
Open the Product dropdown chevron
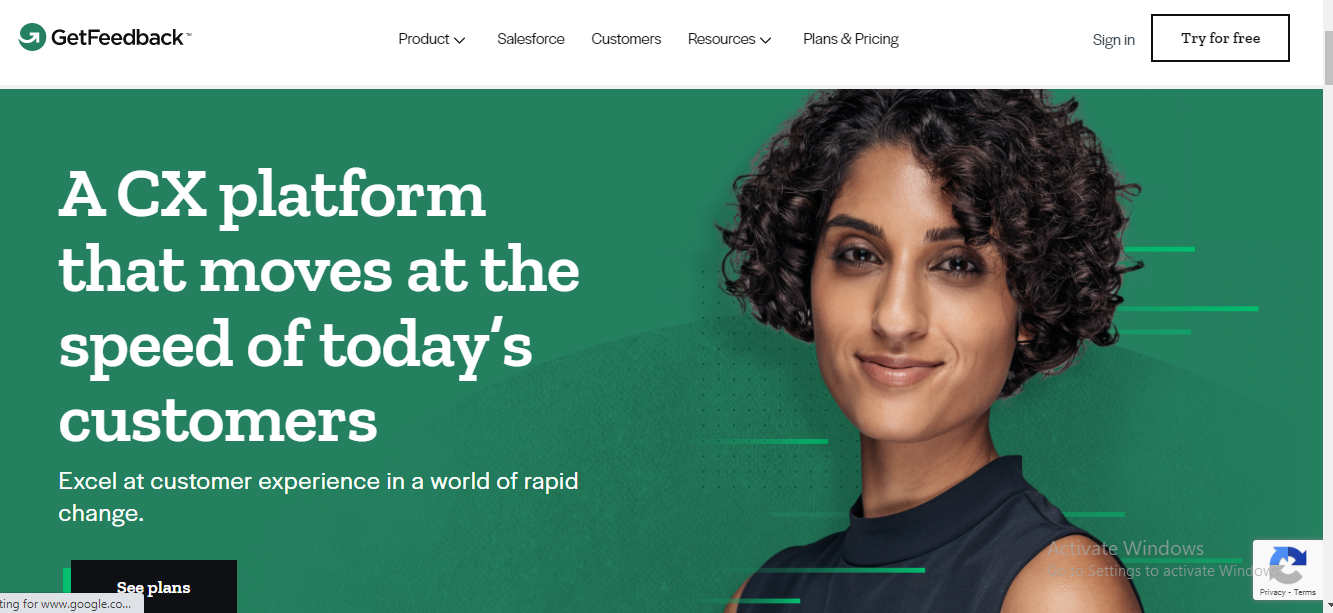click(460, 40)
